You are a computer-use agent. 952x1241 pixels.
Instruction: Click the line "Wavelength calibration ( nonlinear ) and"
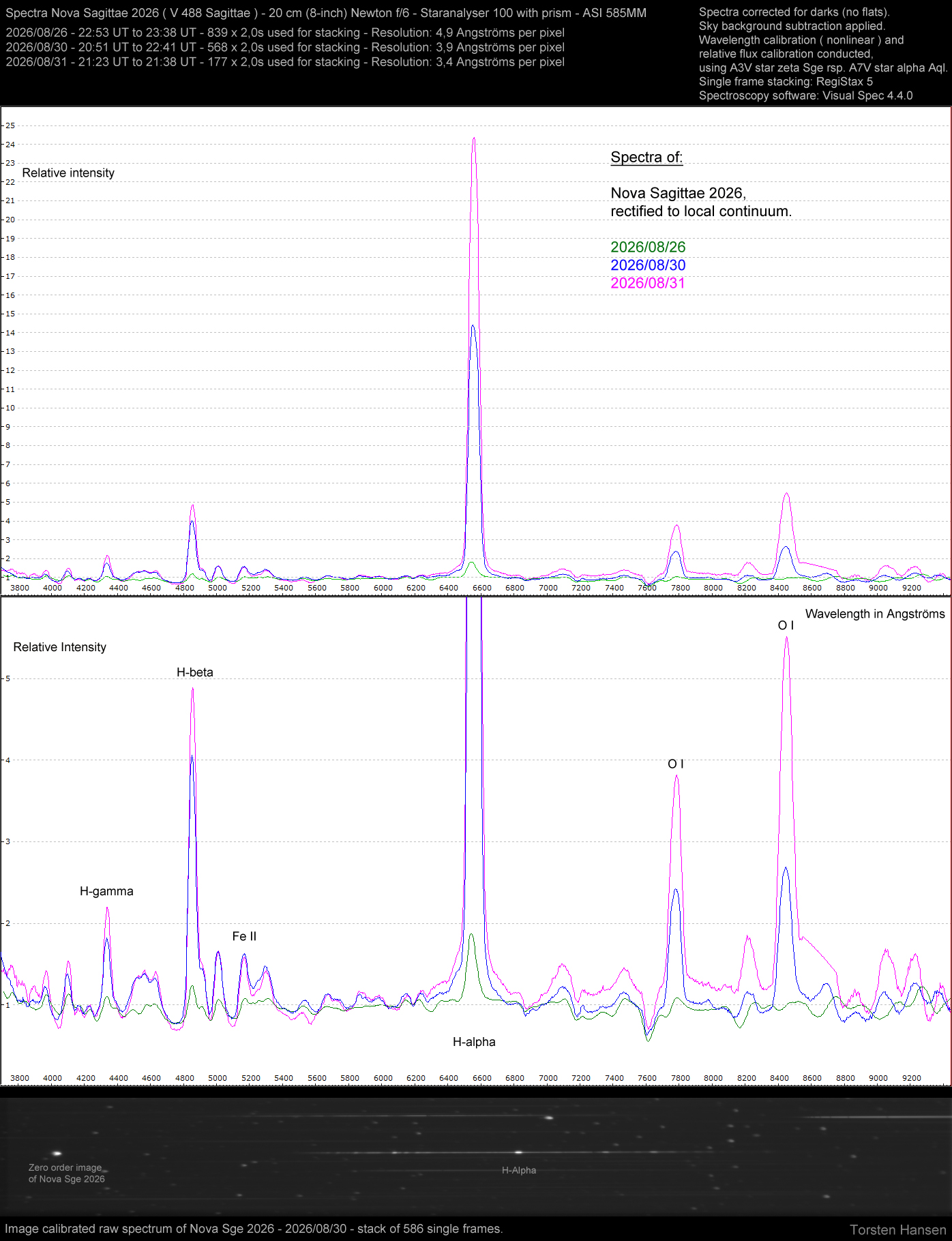[801, 40]
